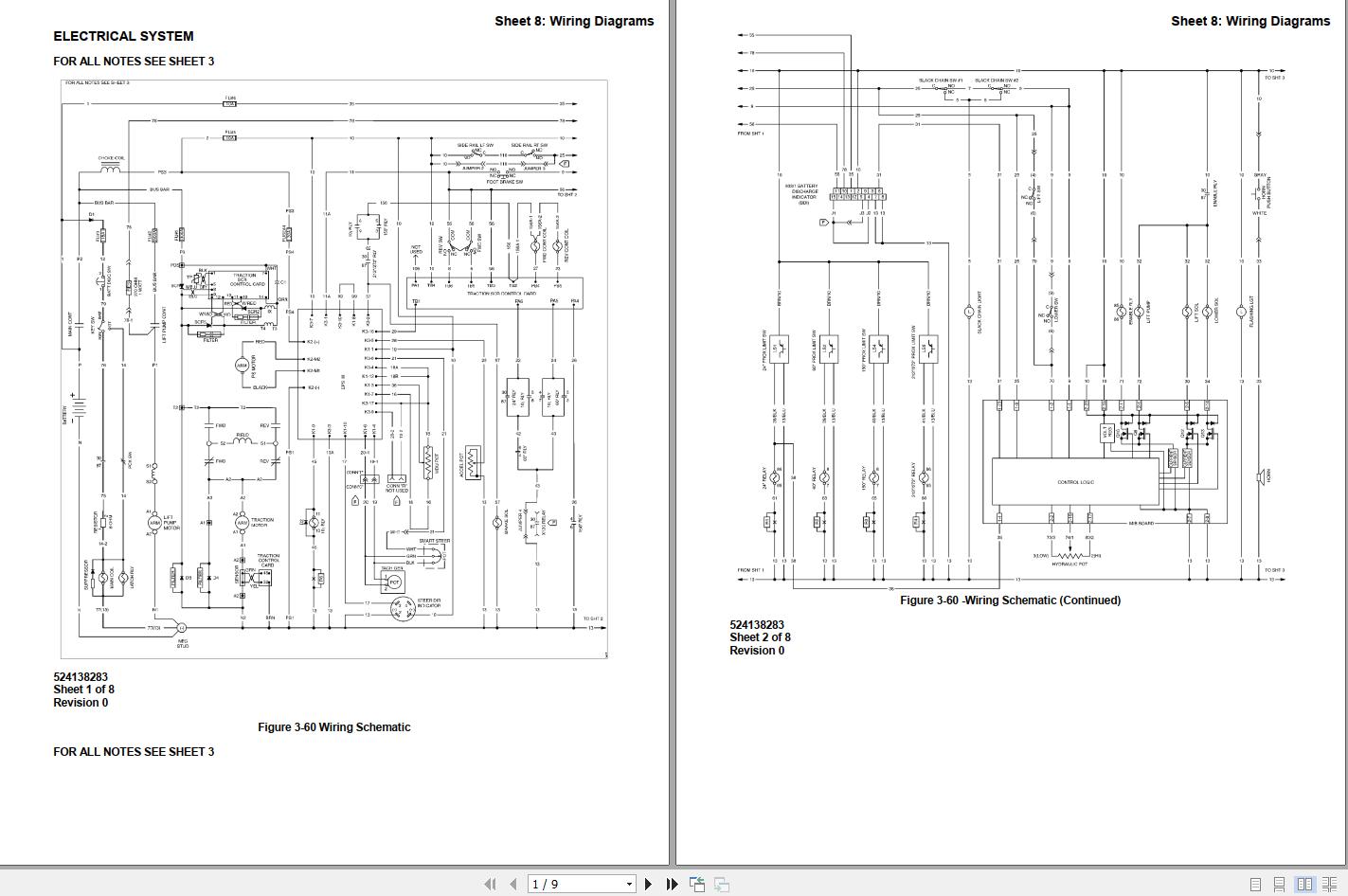Switch to single page layout
This screenshot has width=1348, height=896.
[1256, 884]
